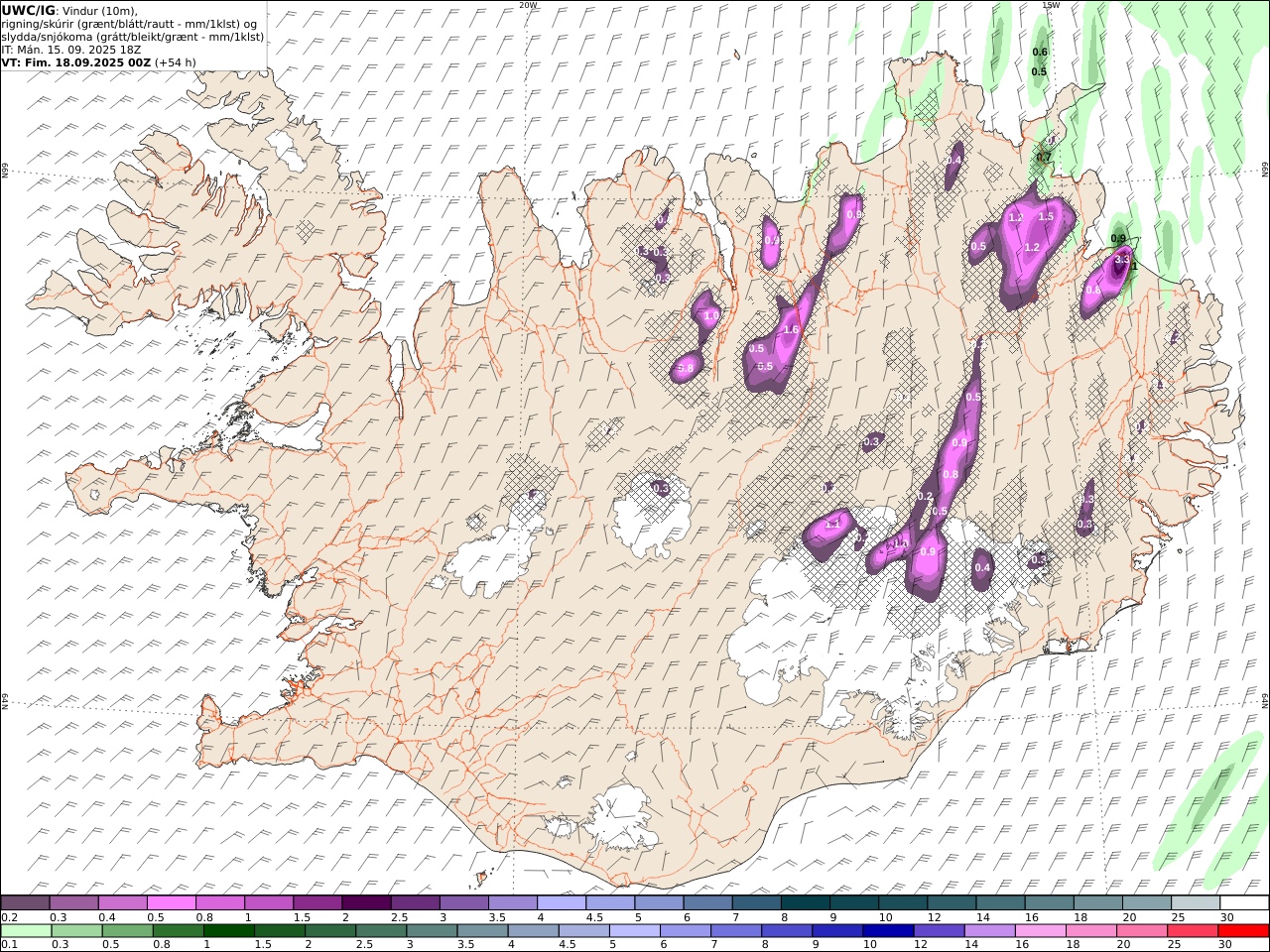Click the violet 3 snow legend swatch
Viewport: 1270px width, 952px height.
pos(463,902)
